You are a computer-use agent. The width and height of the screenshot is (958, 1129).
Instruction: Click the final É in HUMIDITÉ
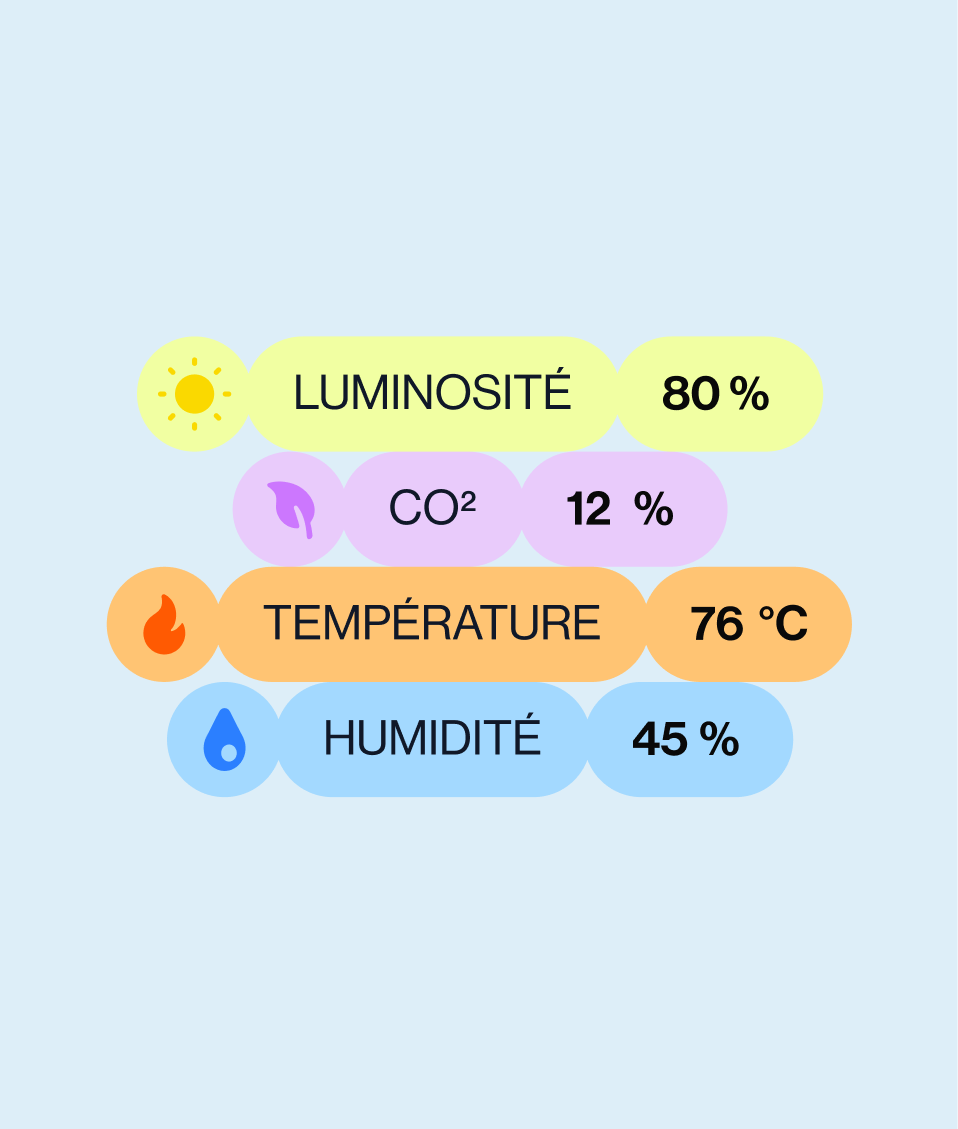click(527, 737)
